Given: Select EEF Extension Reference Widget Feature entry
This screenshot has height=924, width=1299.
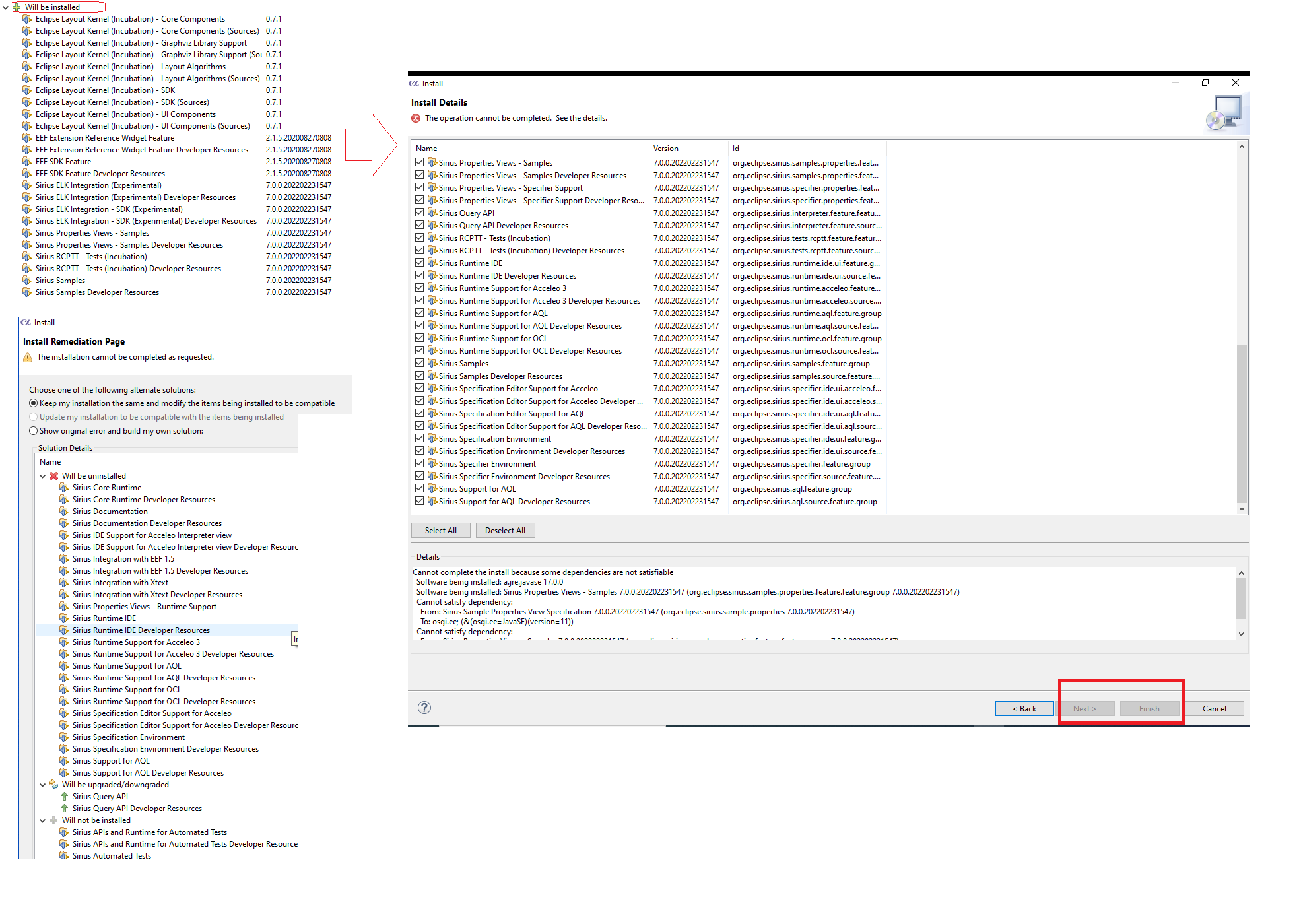Looking at the screenshot, I should tap(105, 138).
